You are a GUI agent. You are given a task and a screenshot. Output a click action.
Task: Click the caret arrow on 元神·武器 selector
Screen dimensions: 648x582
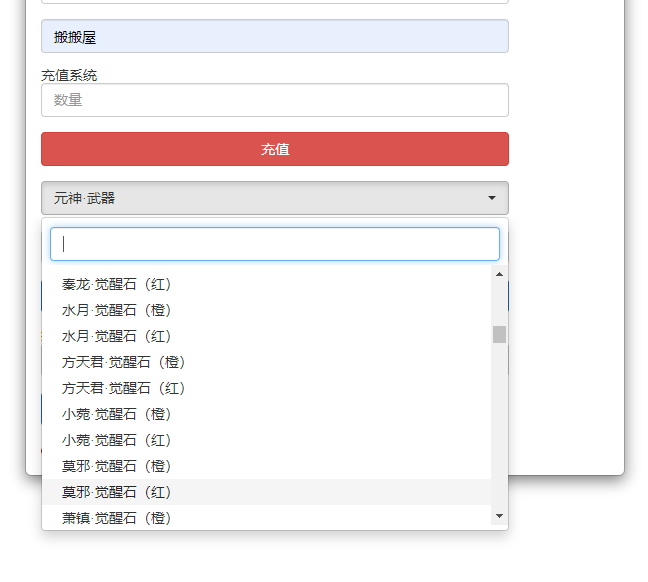click(491, 198)
